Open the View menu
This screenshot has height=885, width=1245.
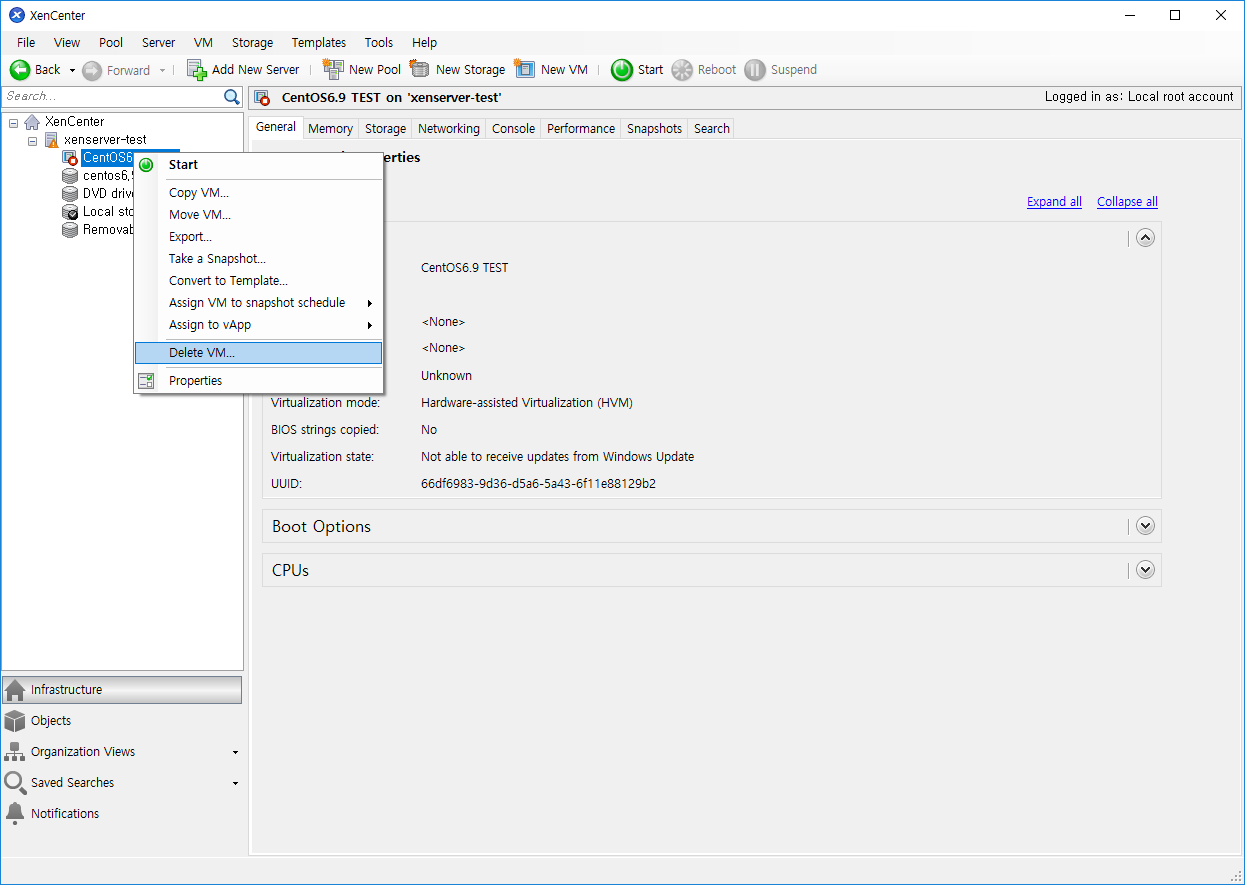(67, 43)
